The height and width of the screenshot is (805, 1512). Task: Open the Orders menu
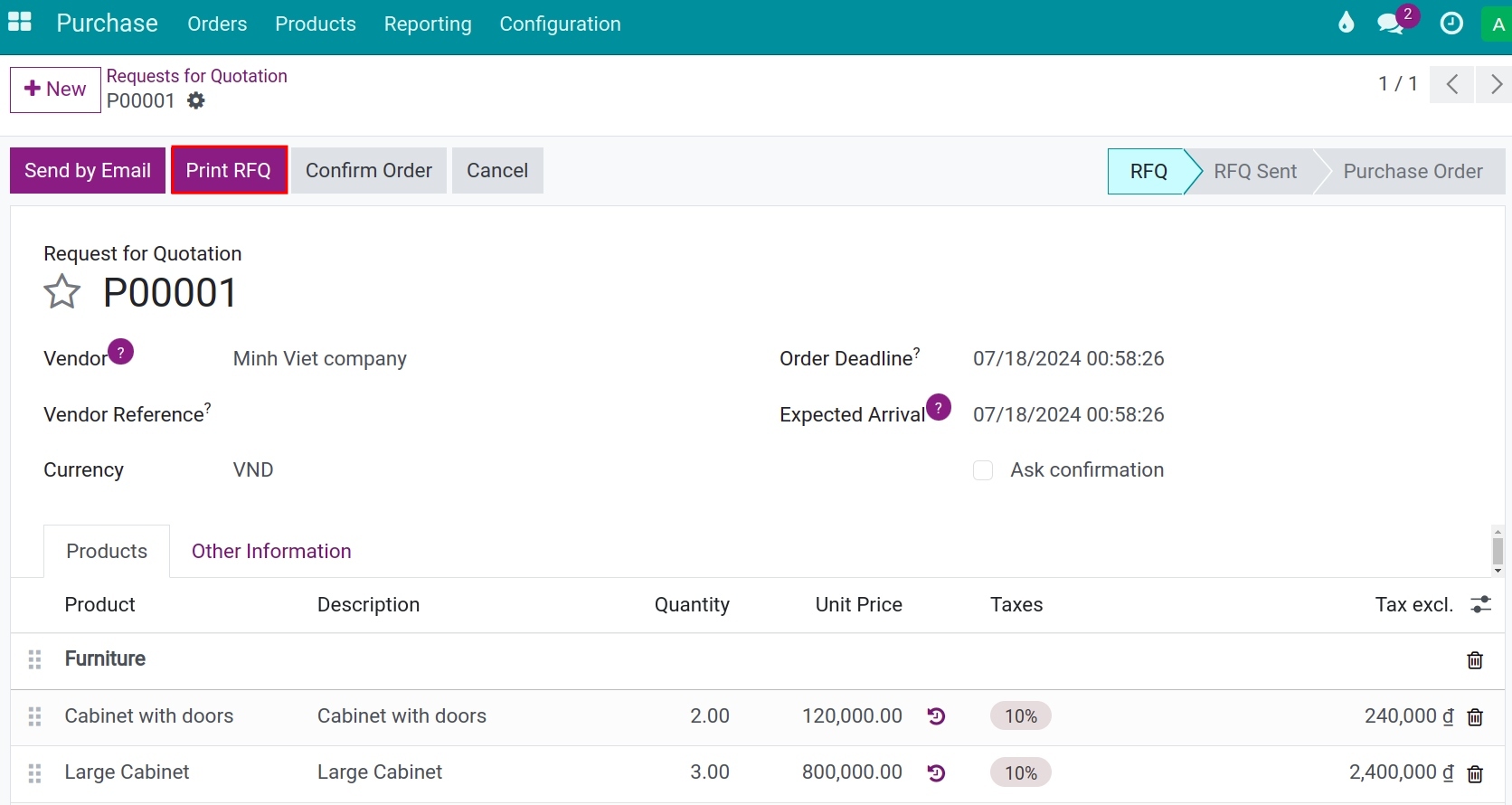tap(217, 24)
